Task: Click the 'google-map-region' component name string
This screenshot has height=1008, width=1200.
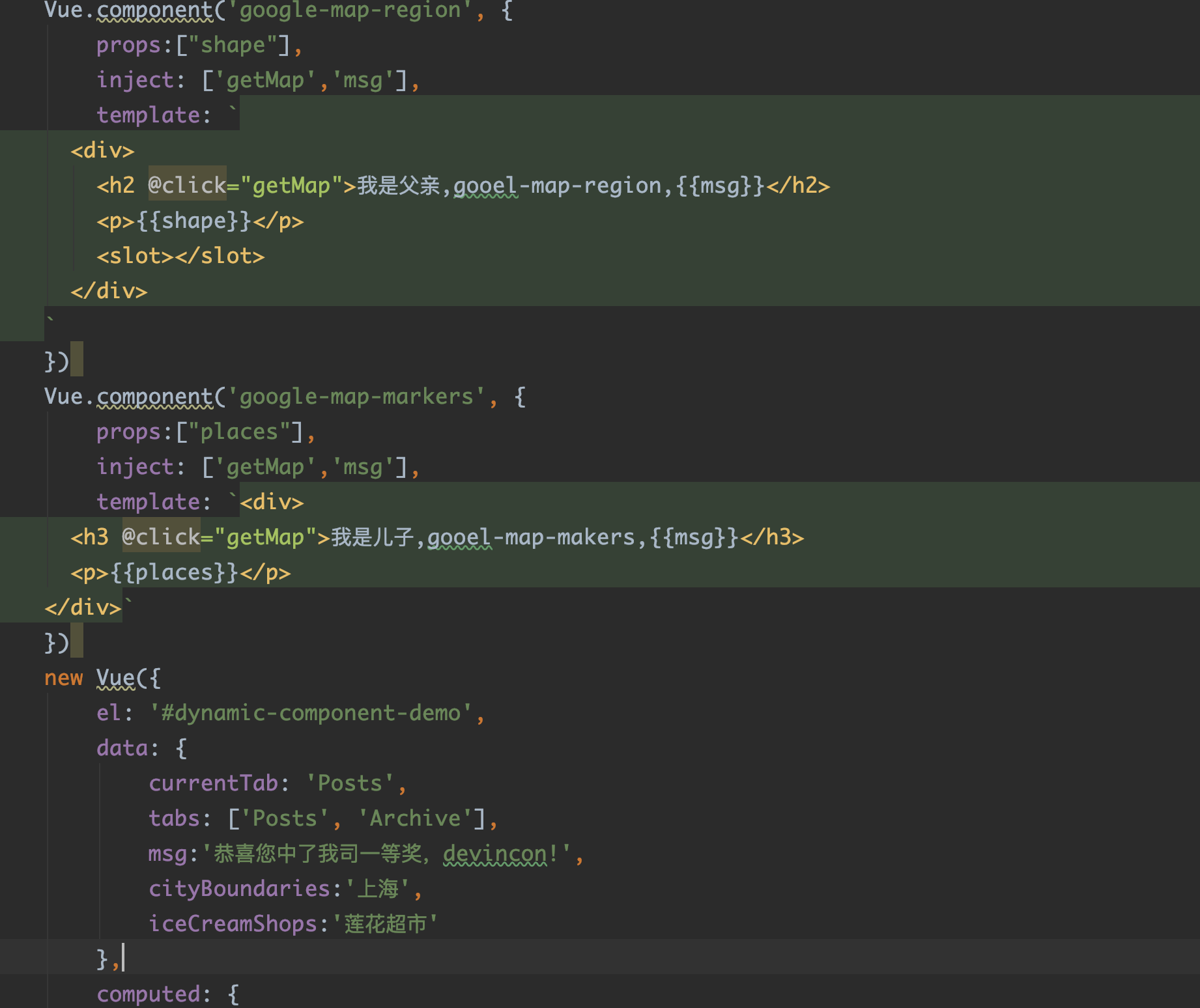Action: 350,10
